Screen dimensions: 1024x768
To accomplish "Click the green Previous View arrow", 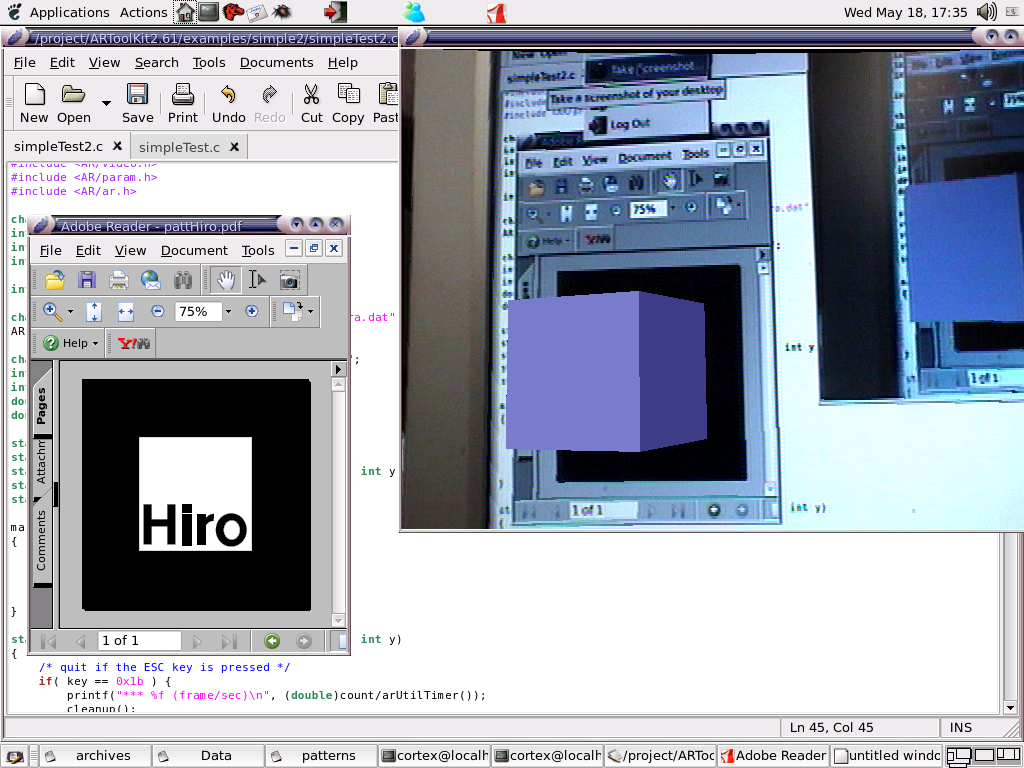I will click(x=272, y=641).
